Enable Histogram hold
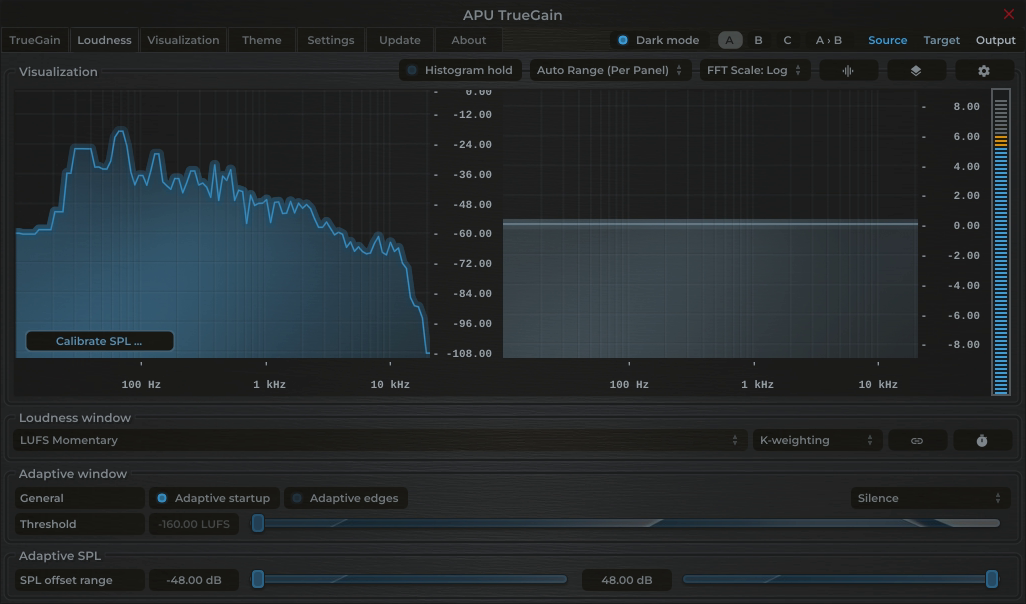The width and height of the screenshot is (1026, 604). click(459, 70)
